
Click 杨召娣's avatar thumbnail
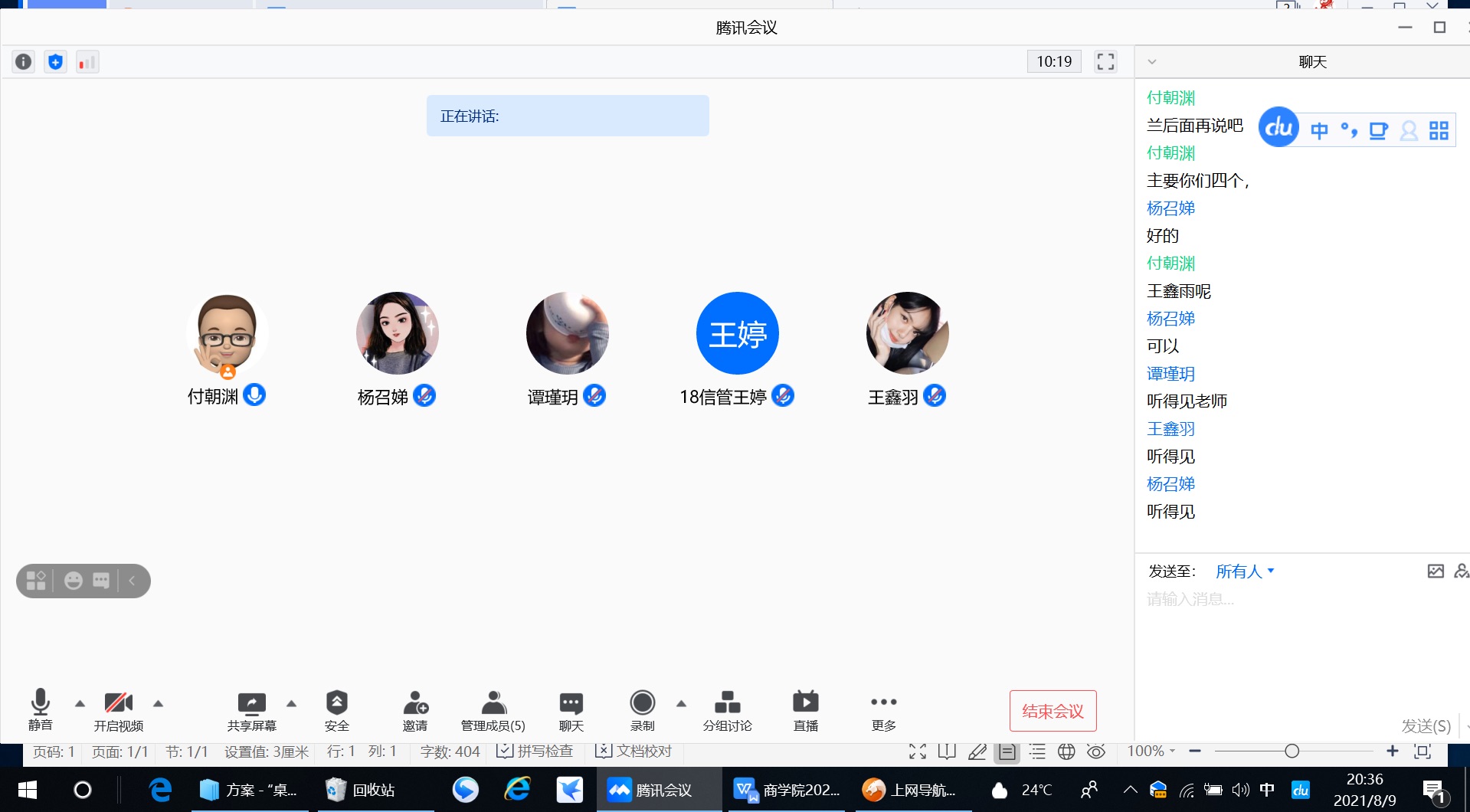pyautogui.click(x=398, y=333)
